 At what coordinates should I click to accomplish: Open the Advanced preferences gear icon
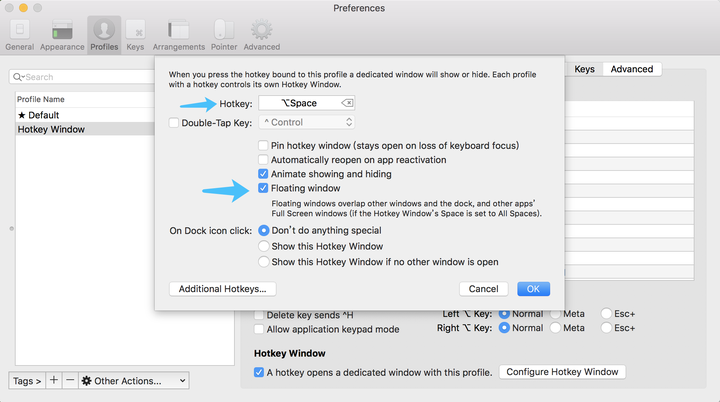pyautogui.click(x=261, y=33)
